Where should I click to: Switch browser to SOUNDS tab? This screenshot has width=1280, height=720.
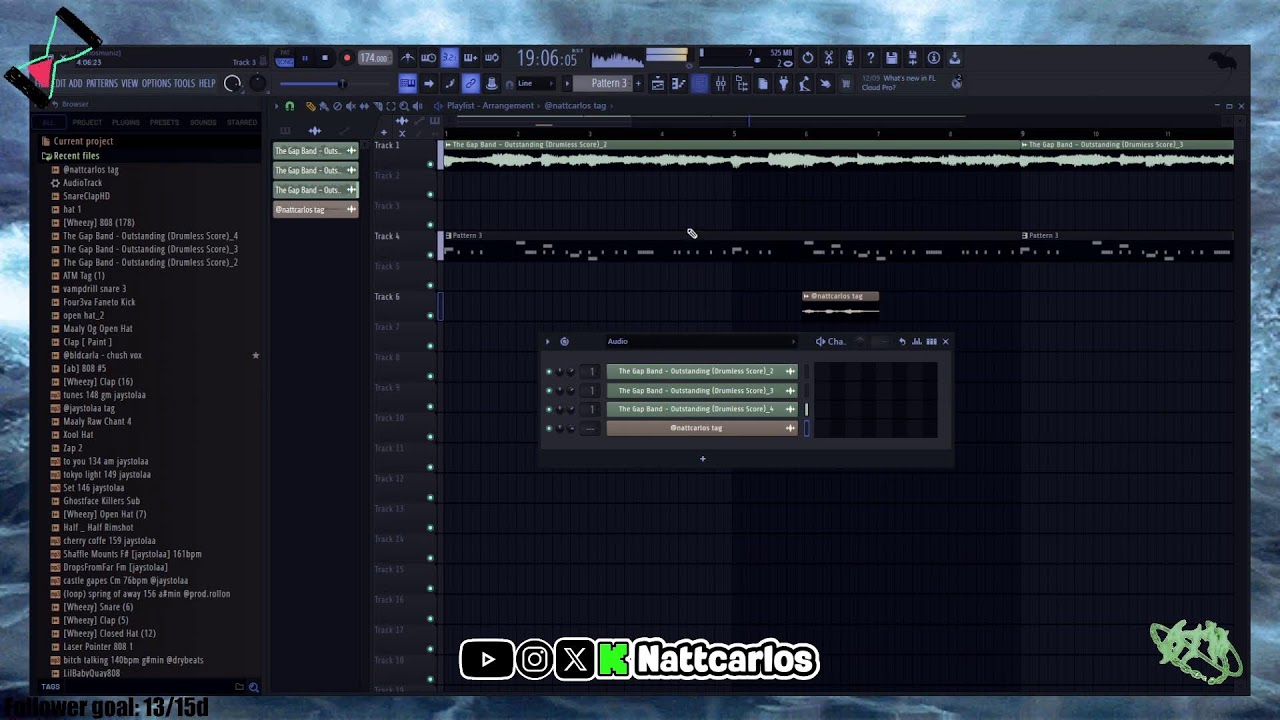pyautogui.click(x=203, y=122)
